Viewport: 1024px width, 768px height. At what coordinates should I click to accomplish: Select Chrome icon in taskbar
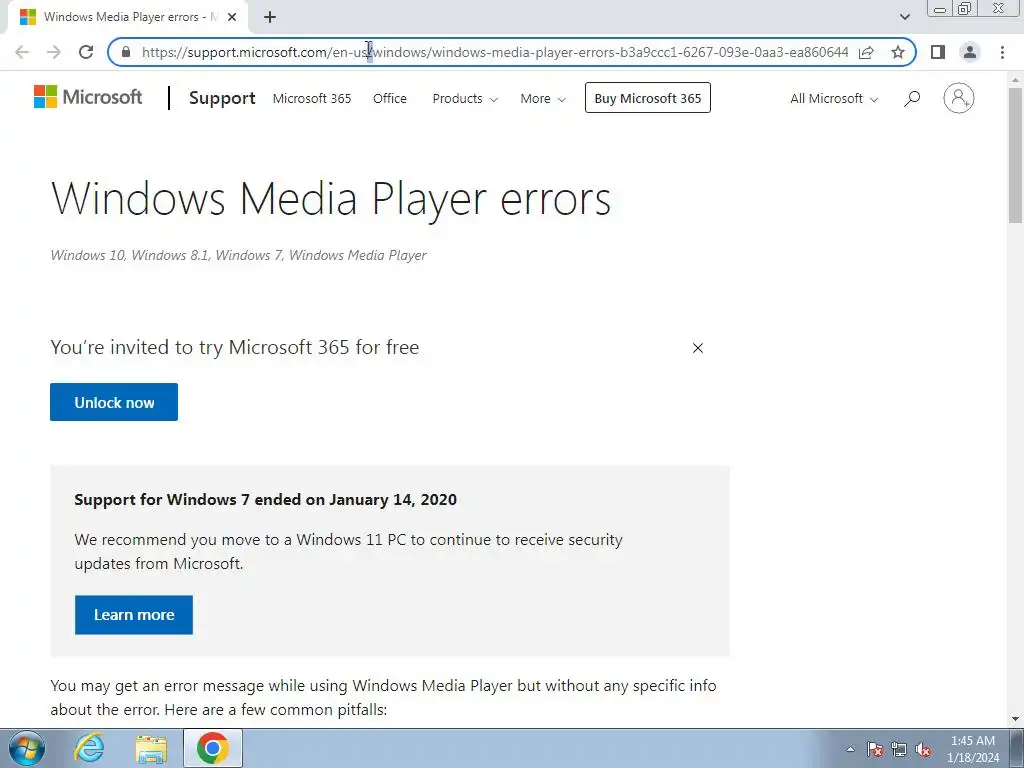tap(212, 748)
